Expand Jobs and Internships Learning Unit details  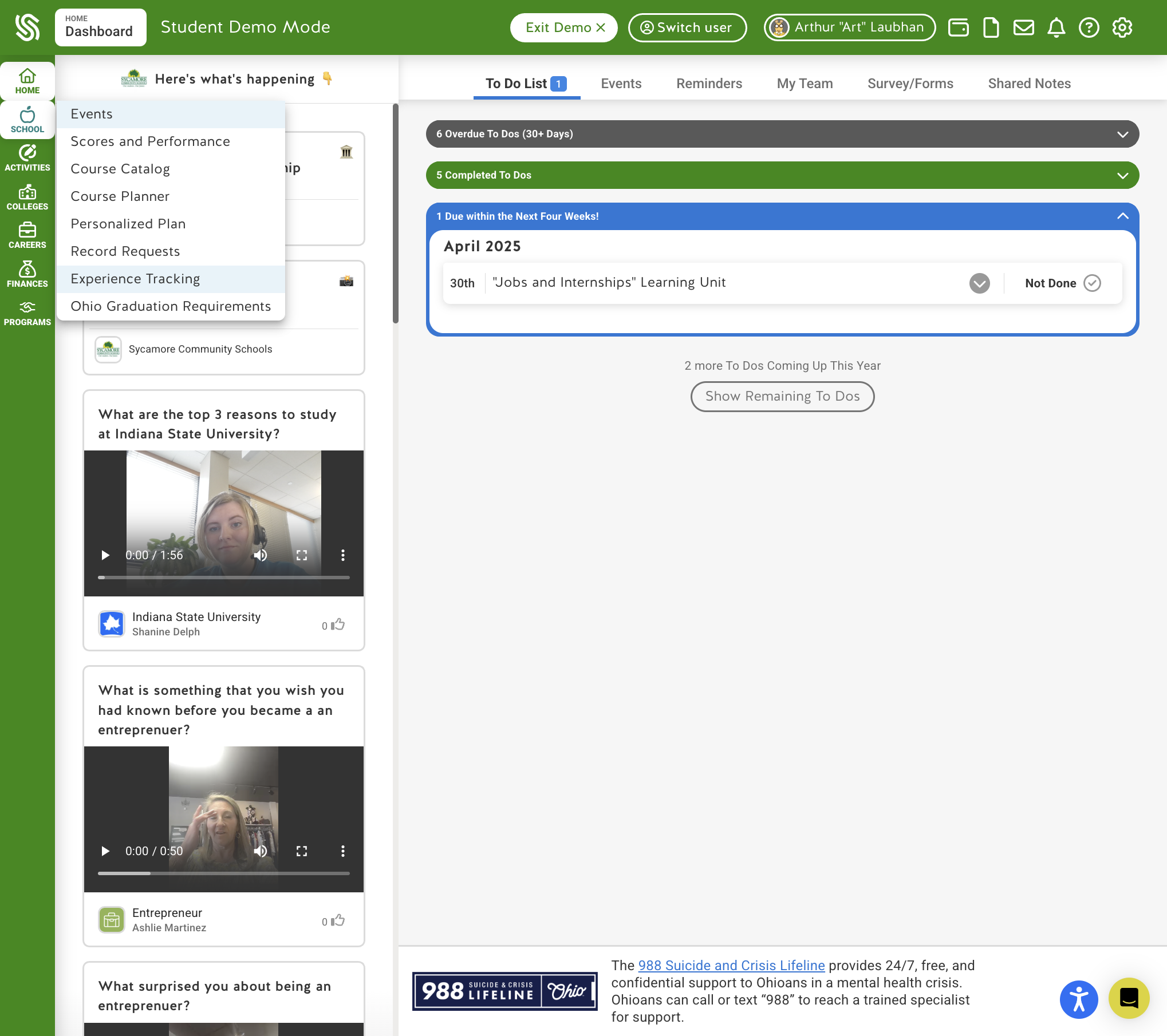[x=979, y=283]
